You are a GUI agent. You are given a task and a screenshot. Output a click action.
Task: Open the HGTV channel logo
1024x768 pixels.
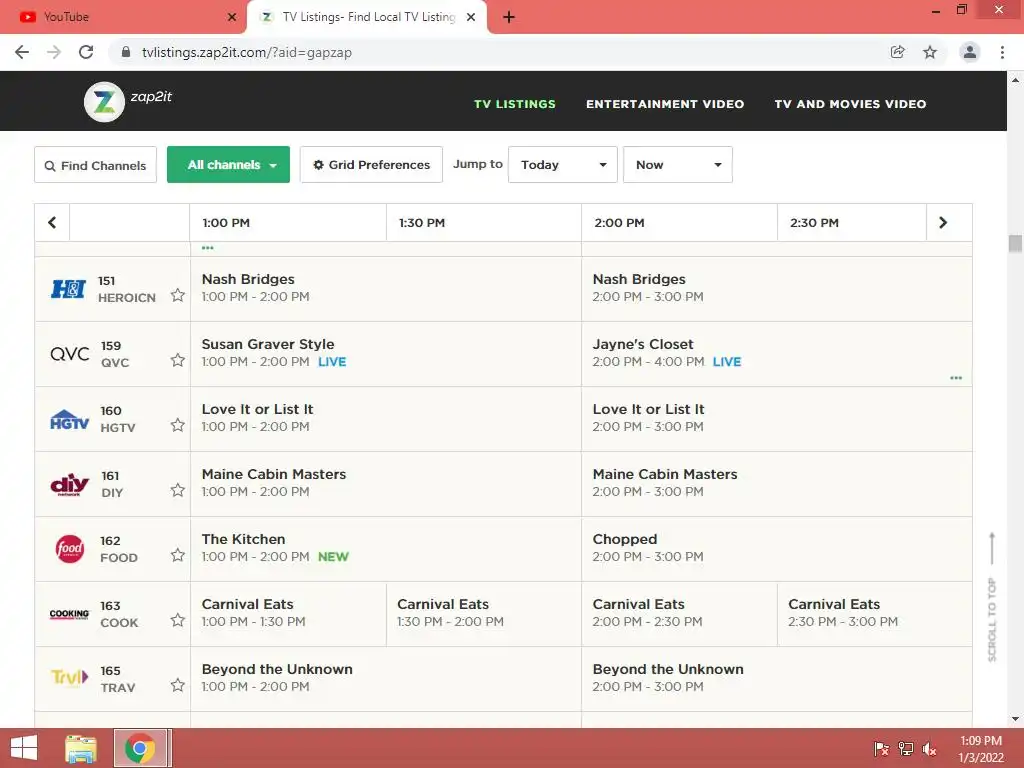coord(69,419)
